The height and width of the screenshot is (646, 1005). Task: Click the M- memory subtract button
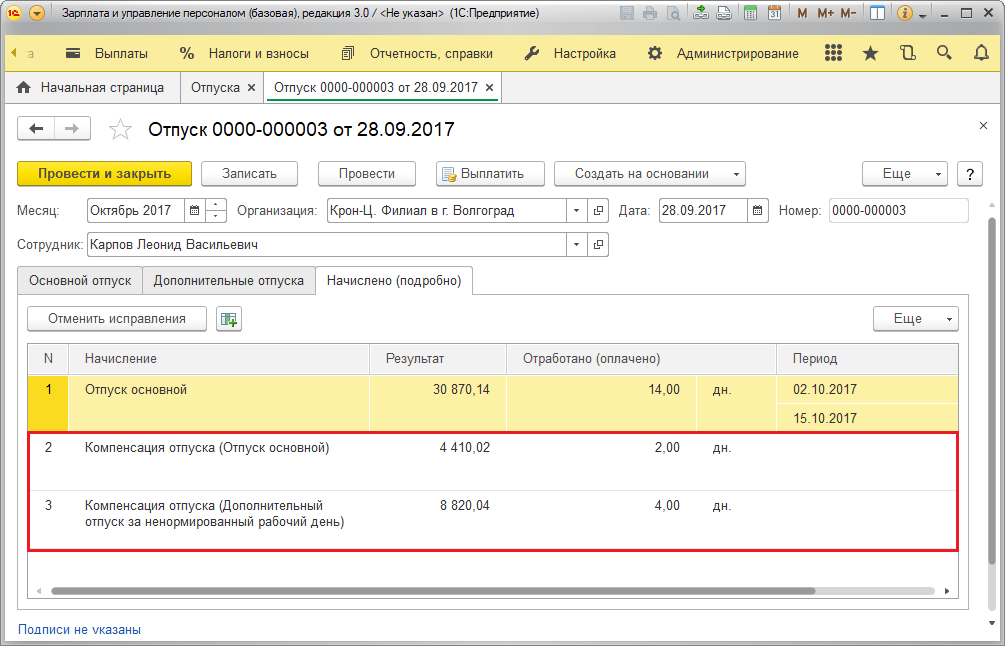pyautogui.click(x=848, y=13)
